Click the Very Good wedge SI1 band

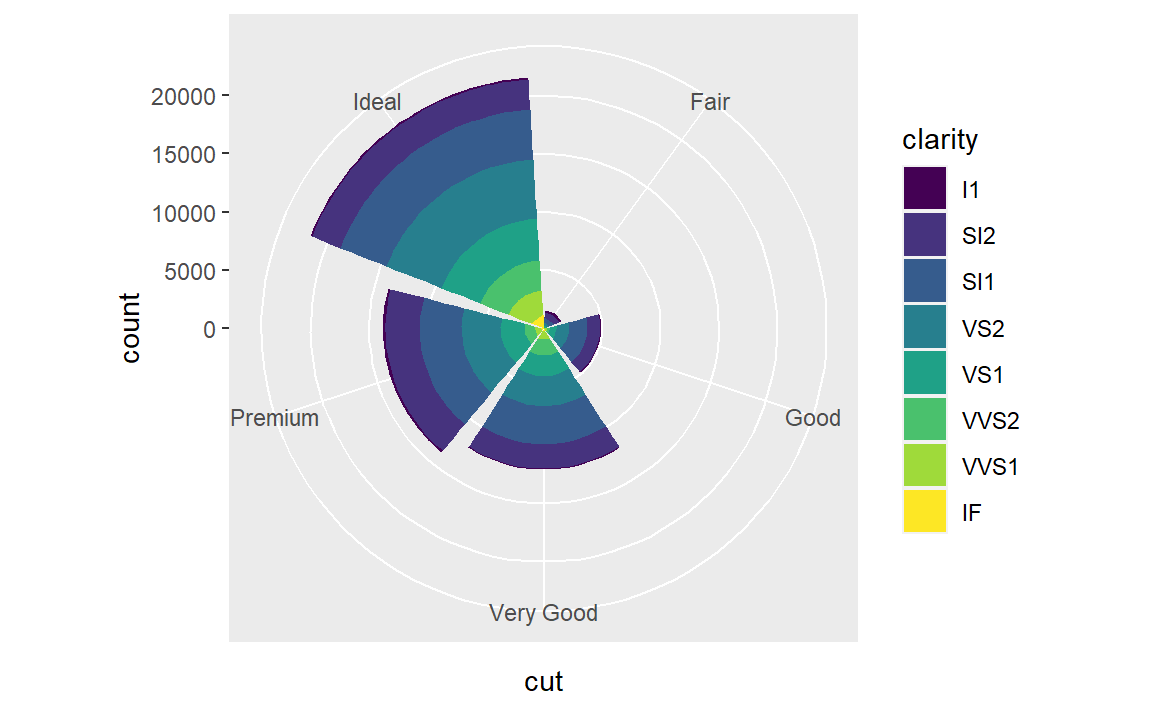coord(544,425)
